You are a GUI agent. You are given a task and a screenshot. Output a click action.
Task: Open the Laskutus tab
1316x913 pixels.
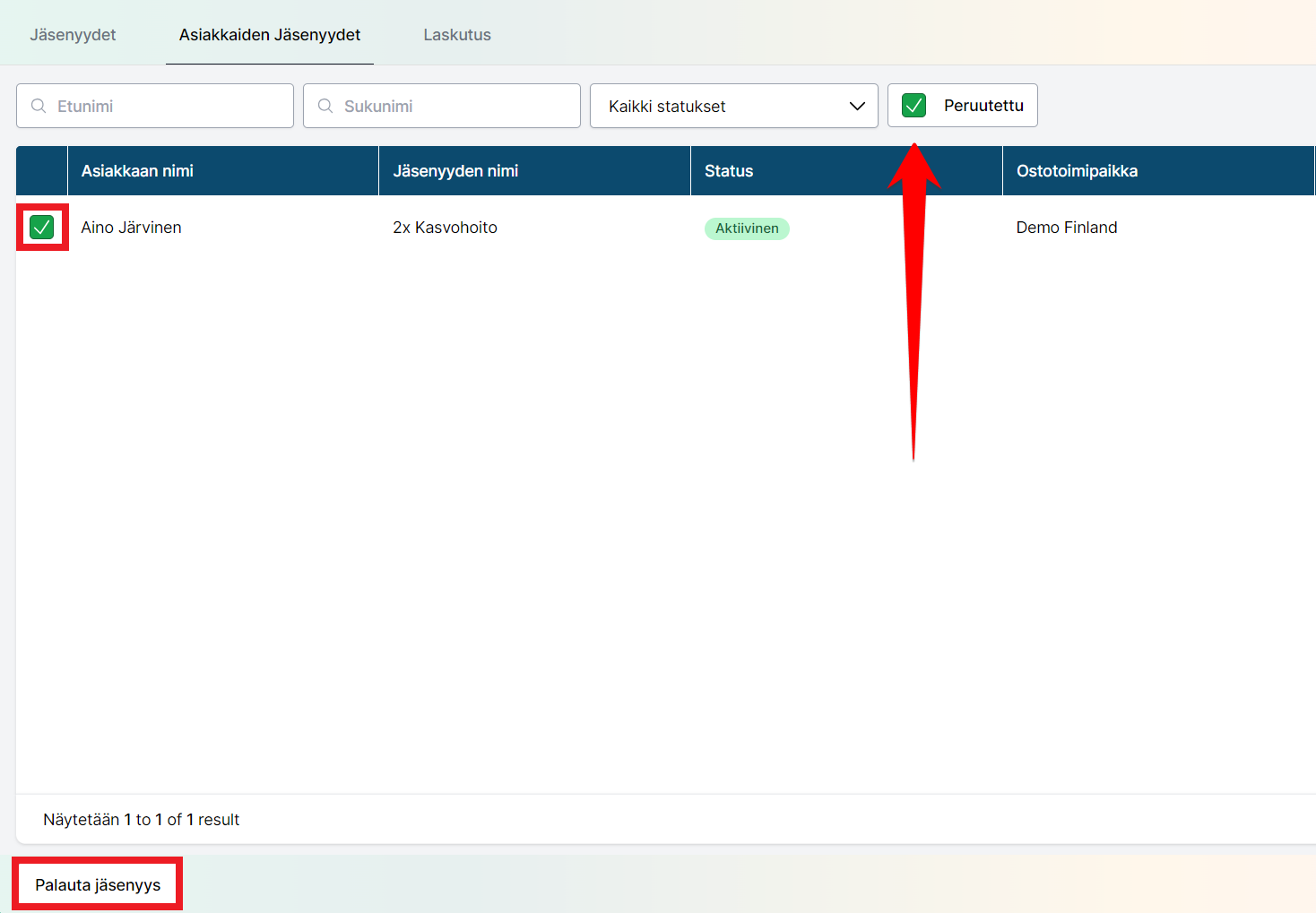[x=457, y=35]
